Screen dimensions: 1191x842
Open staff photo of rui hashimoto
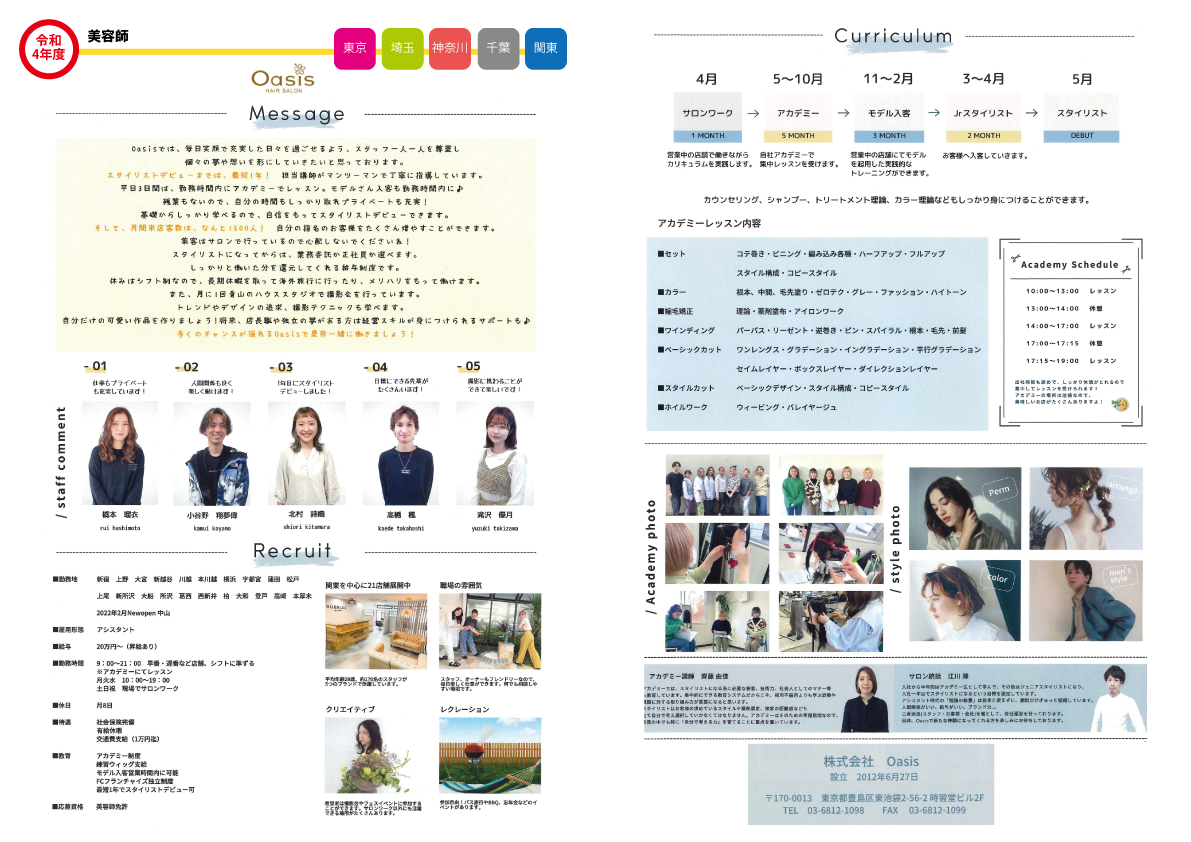[x=119, y=453]
